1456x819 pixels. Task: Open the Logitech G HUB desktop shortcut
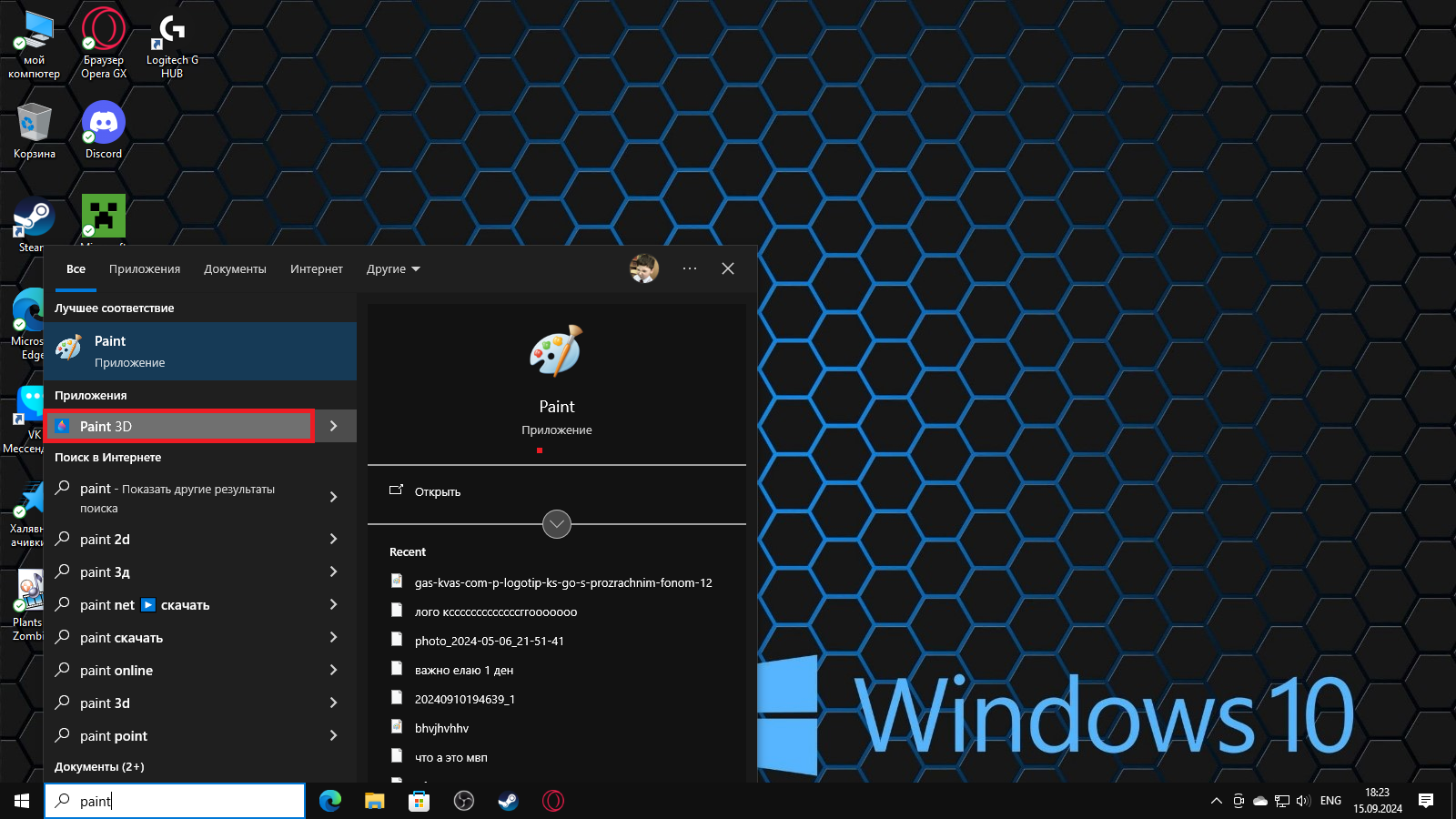pos(172,44)
